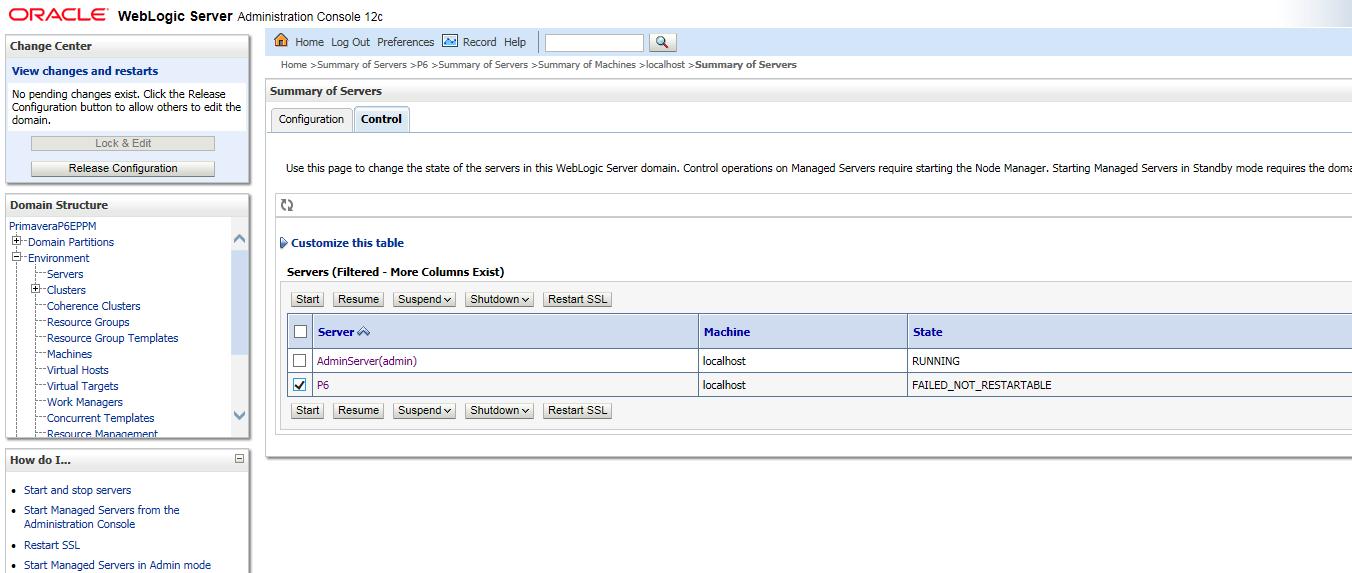Click localhost breadcrumb link

point(666,65)
